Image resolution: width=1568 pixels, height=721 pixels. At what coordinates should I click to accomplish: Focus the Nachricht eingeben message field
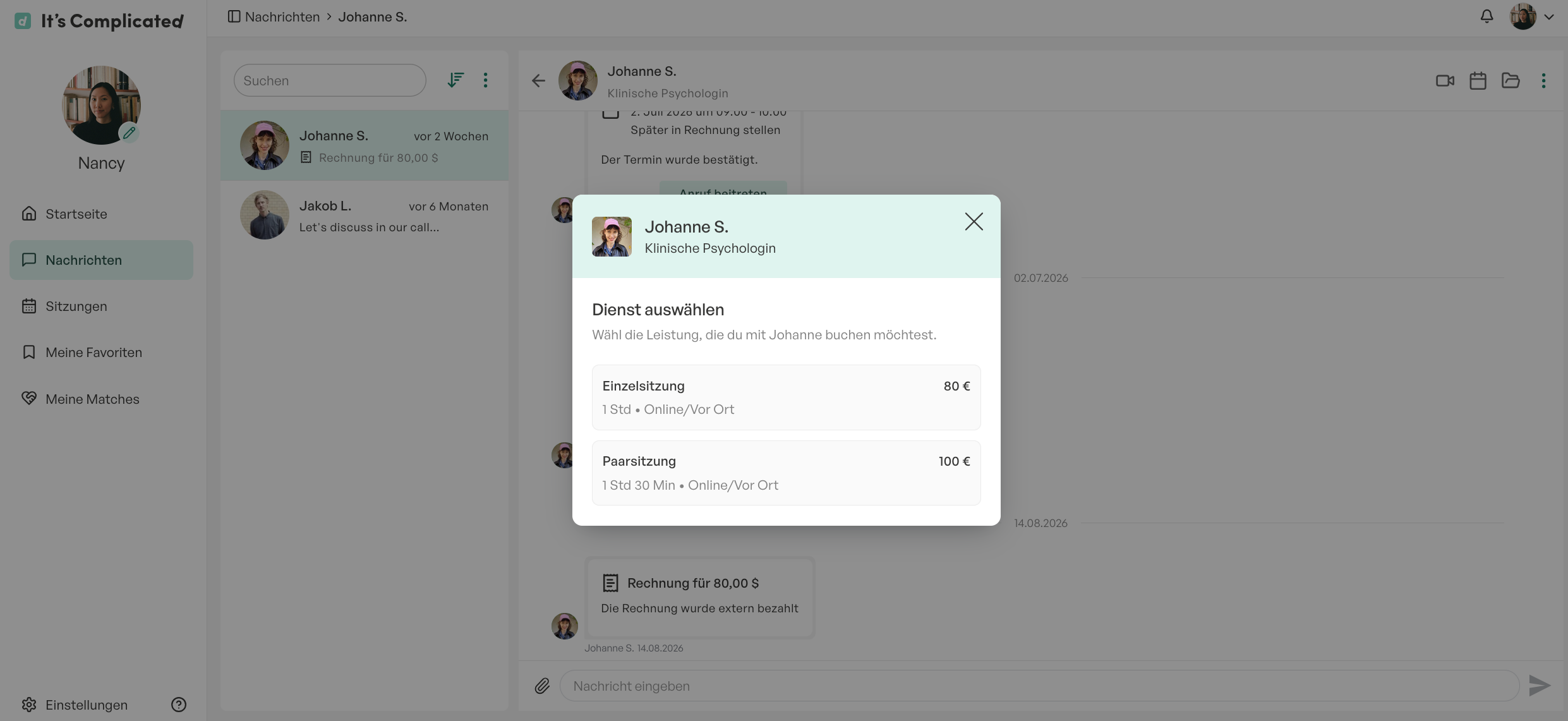pyautogui.click(x=1039, y=686)
